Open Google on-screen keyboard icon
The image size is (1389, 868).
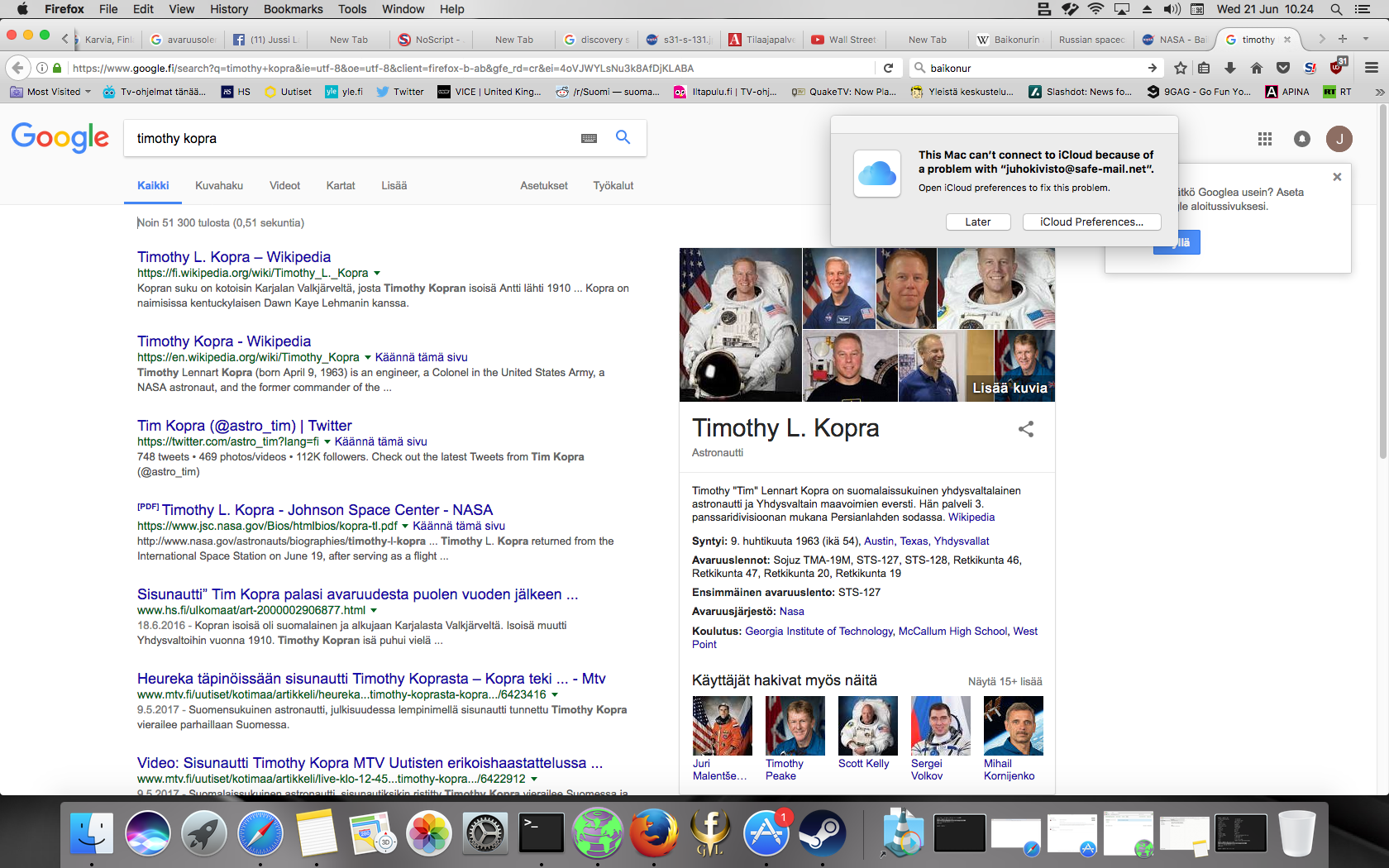click(x=589, y=138)
